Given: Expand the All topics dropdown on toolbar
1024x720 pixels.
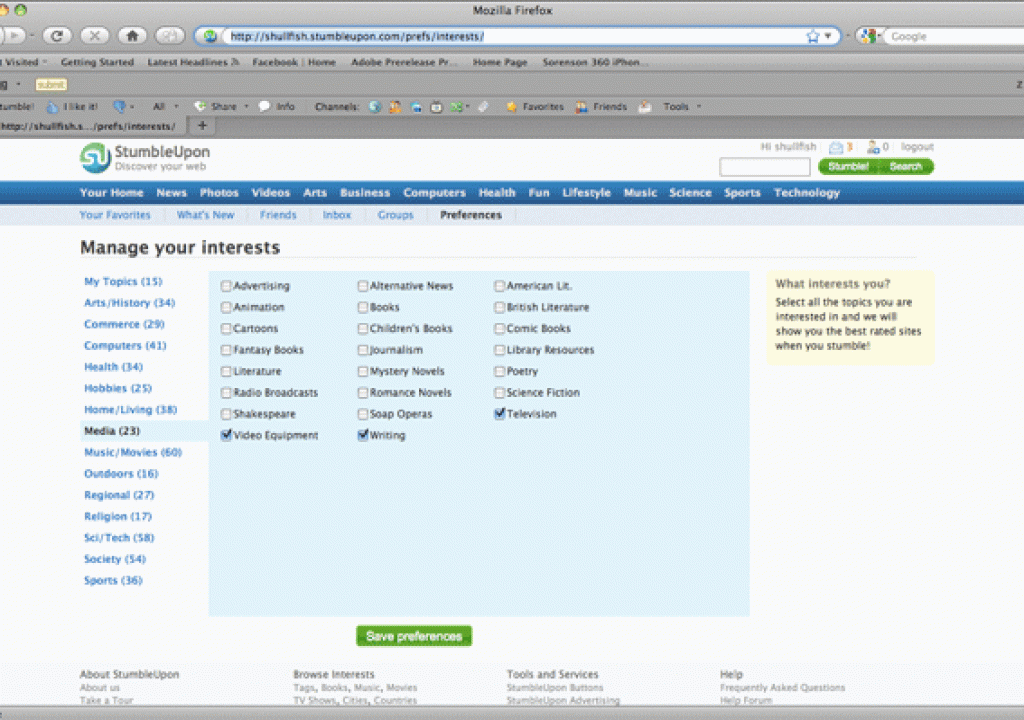Looking at the screenshot, I should (164, 106).
